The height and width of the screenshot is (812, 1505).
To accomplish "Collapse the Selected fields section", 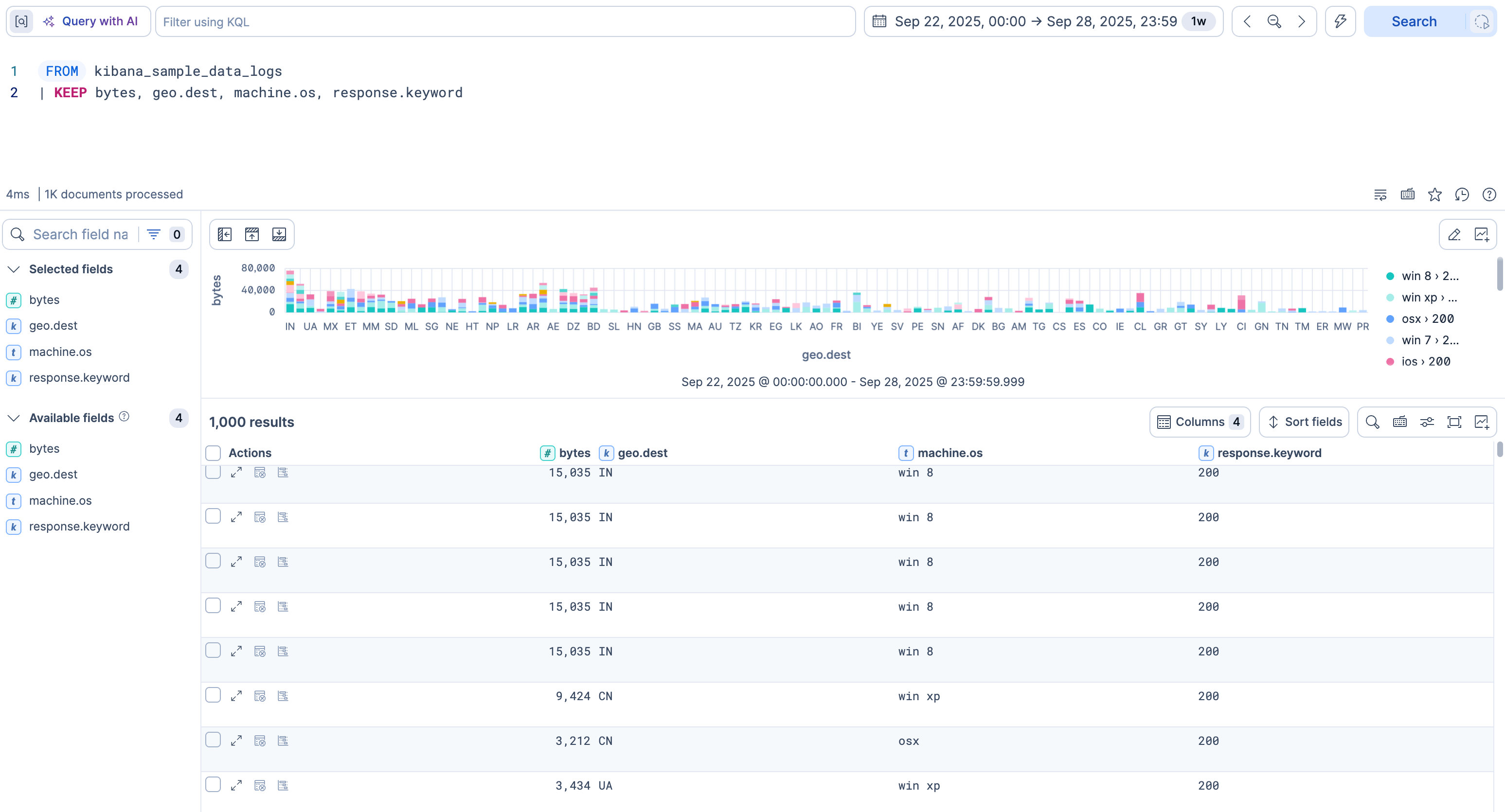I will click(14, 269).
